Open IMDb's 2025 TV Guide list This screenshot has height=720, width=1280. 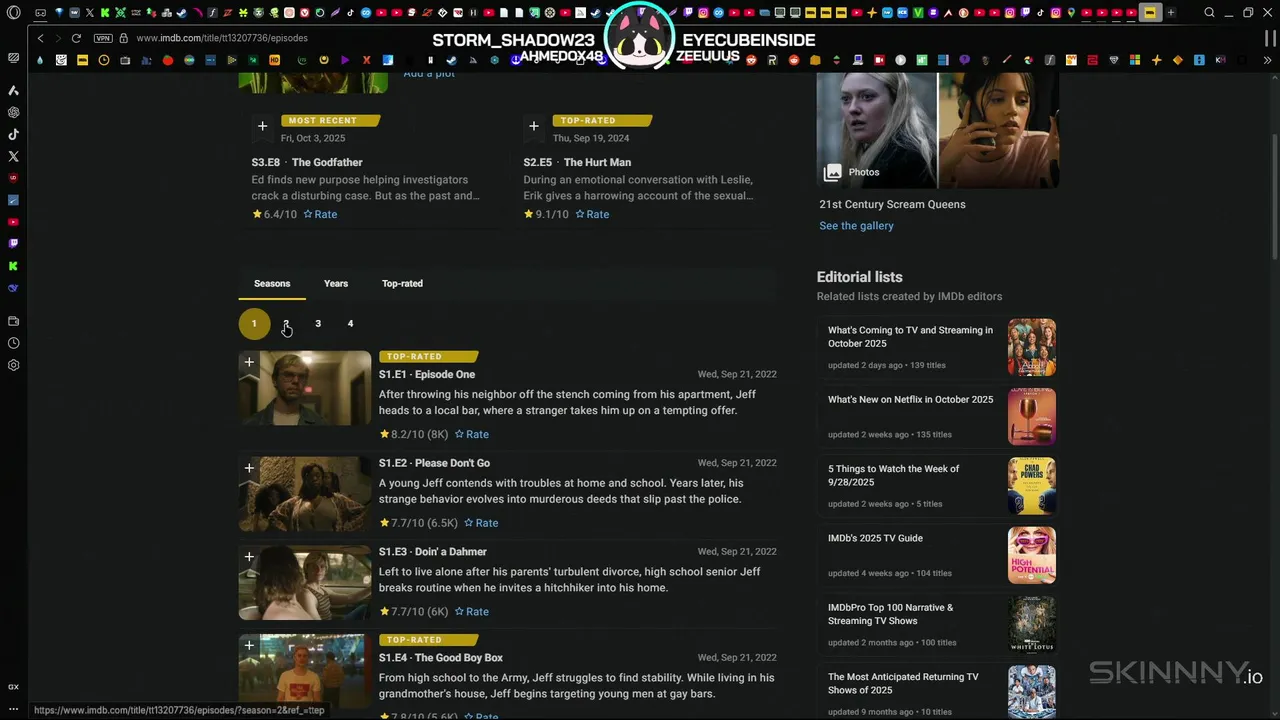875,539
